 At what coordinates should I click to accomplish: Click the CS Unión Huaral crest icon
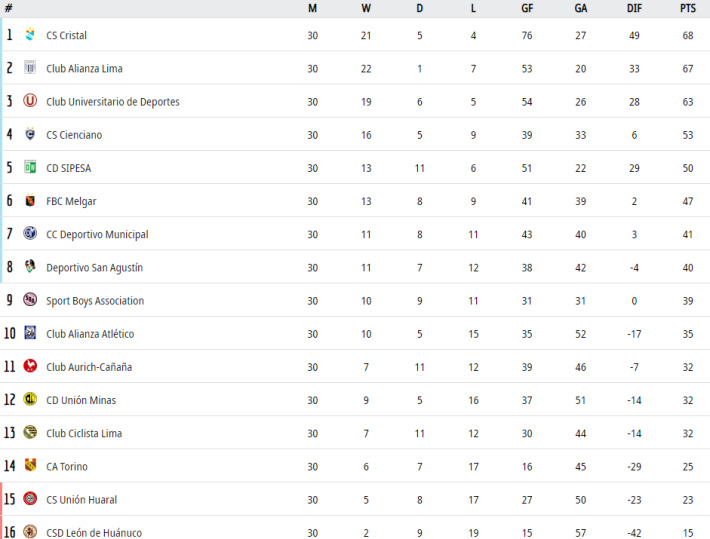click(30, 498)
